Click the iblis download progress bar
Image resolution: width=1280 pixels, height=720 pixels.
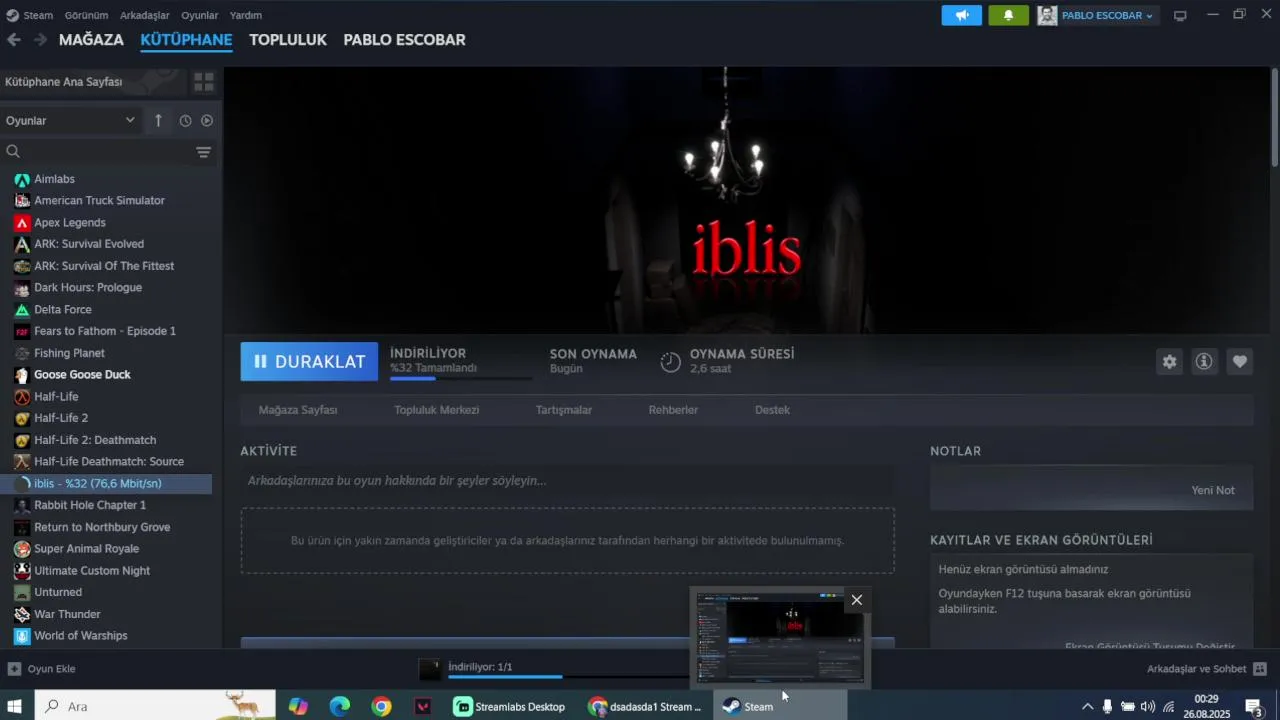(461, 379)
